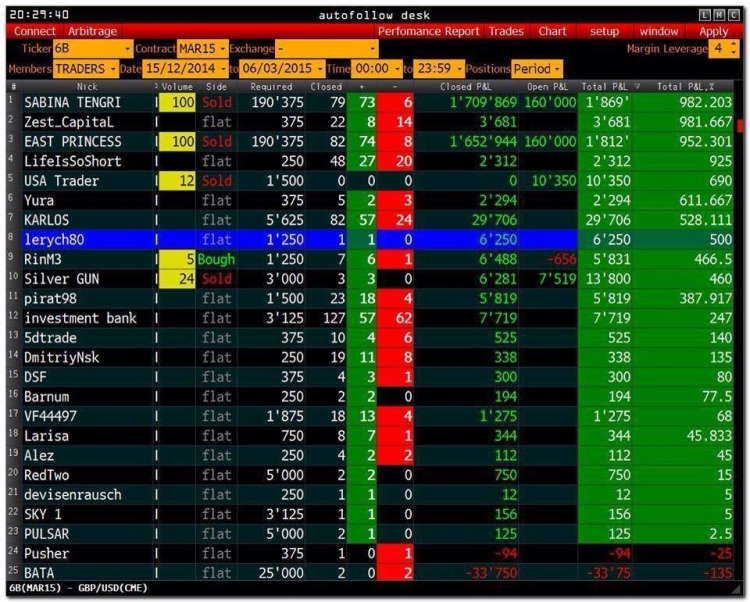Viewport: 750px width, 602px height.
Task: Click the Apply button
Action: (x=714, y=32)
